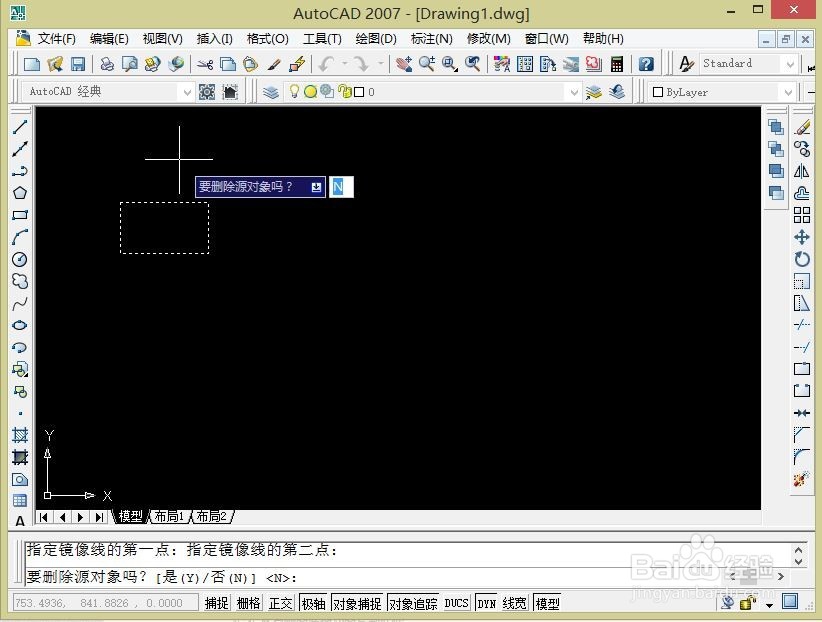Jump to the last layout tab arrow
Viewport: 822px width, 622px height.
(x=99, y=517)
